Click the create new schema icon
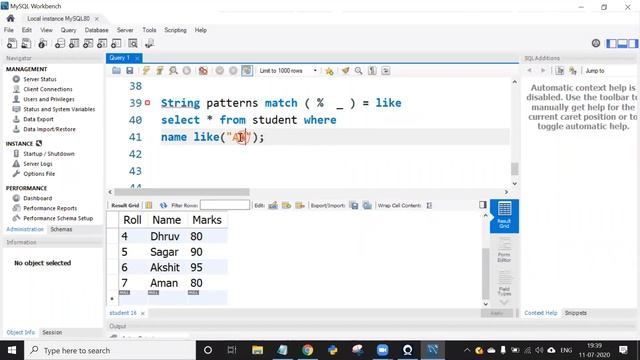This screenshot has width=640, height=360. click(x=60, y=43)
